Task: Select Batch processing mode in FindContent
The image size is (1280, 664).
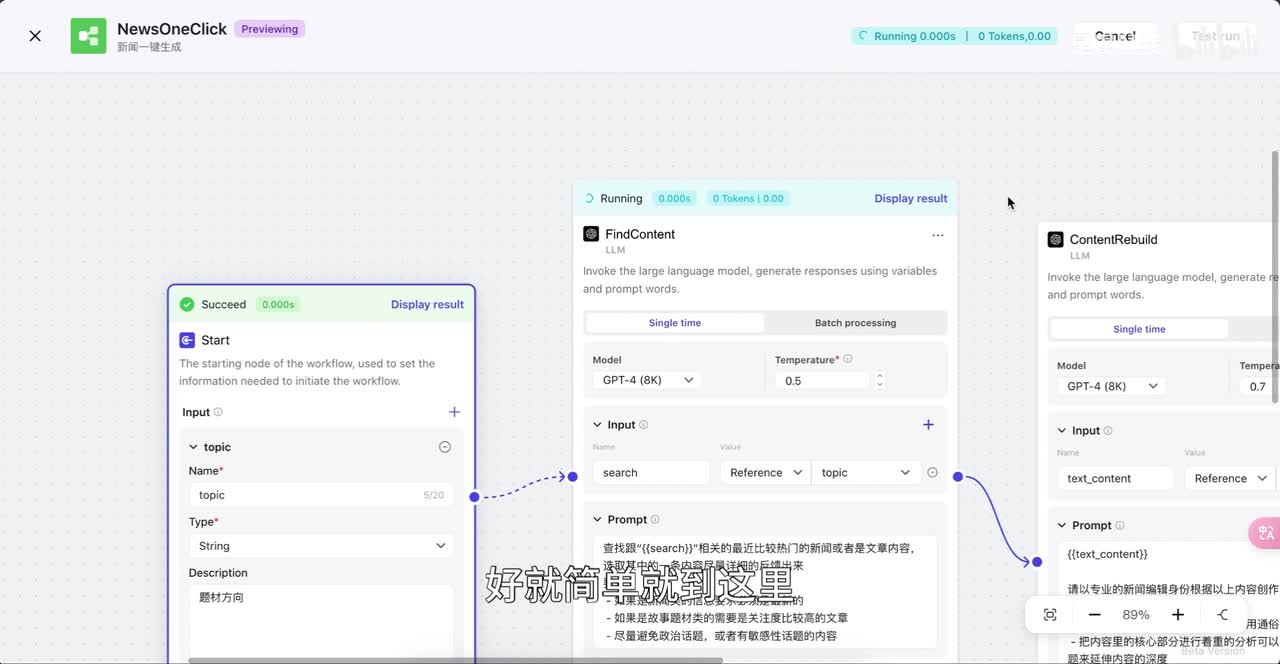Action: click(x=855, y=323)
